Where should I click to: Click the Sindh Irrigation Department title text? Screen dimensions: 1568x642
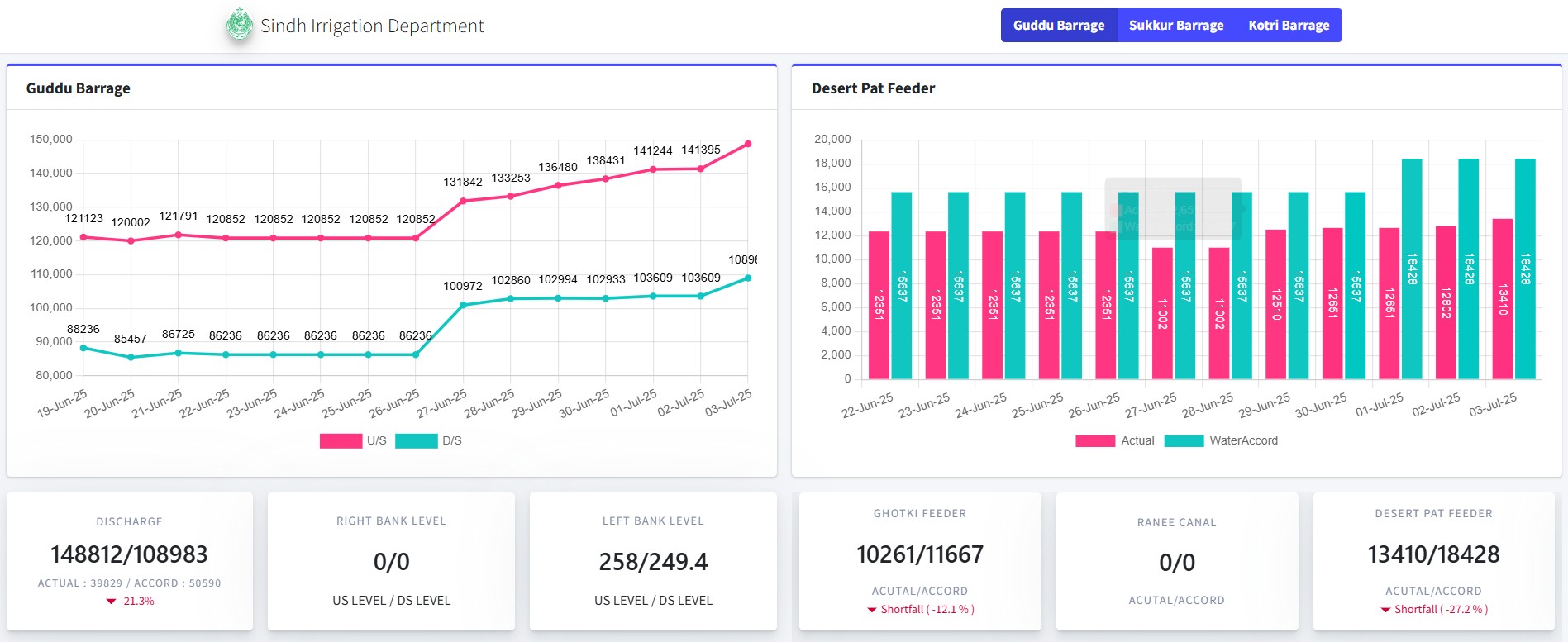click(372, 26)
